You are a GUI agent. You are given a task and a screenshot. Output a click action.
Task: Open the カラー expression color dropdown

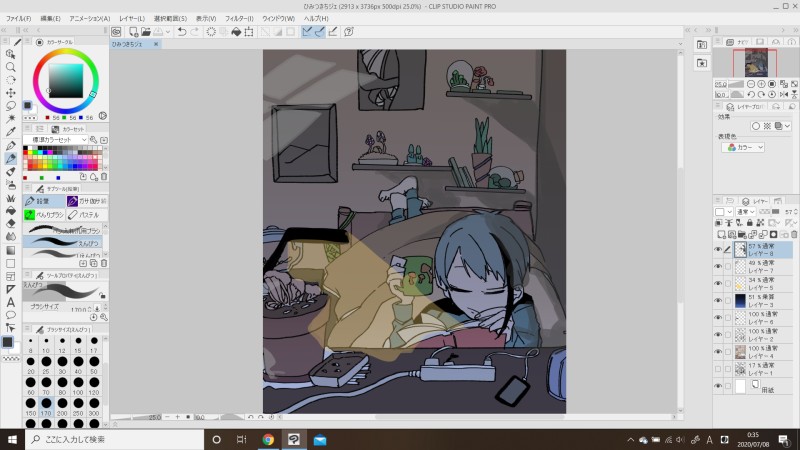click(743, 147)
